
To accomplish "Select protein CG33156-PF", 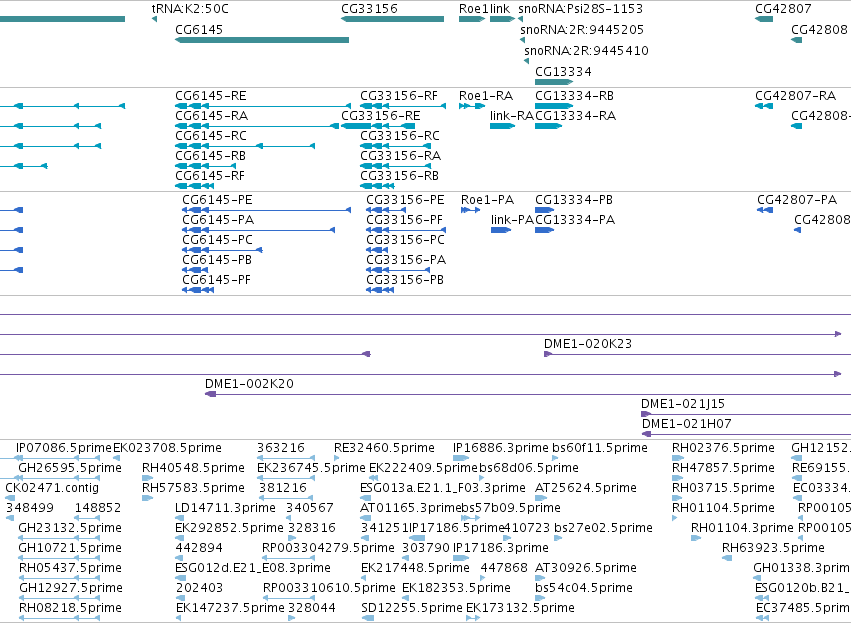I will 406,230.
